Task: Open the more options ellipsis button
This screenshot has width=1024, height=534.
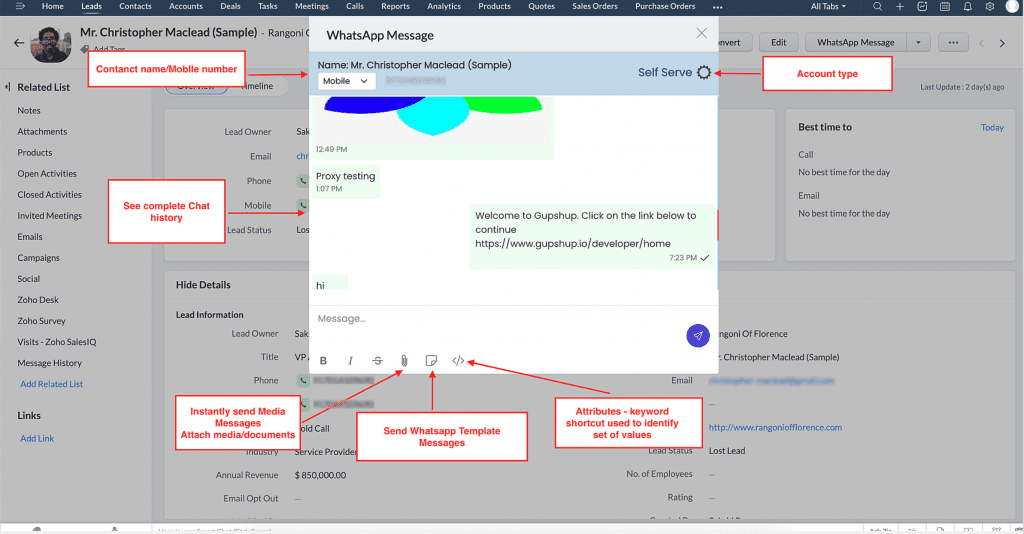Action: click(x=953, y=42)
